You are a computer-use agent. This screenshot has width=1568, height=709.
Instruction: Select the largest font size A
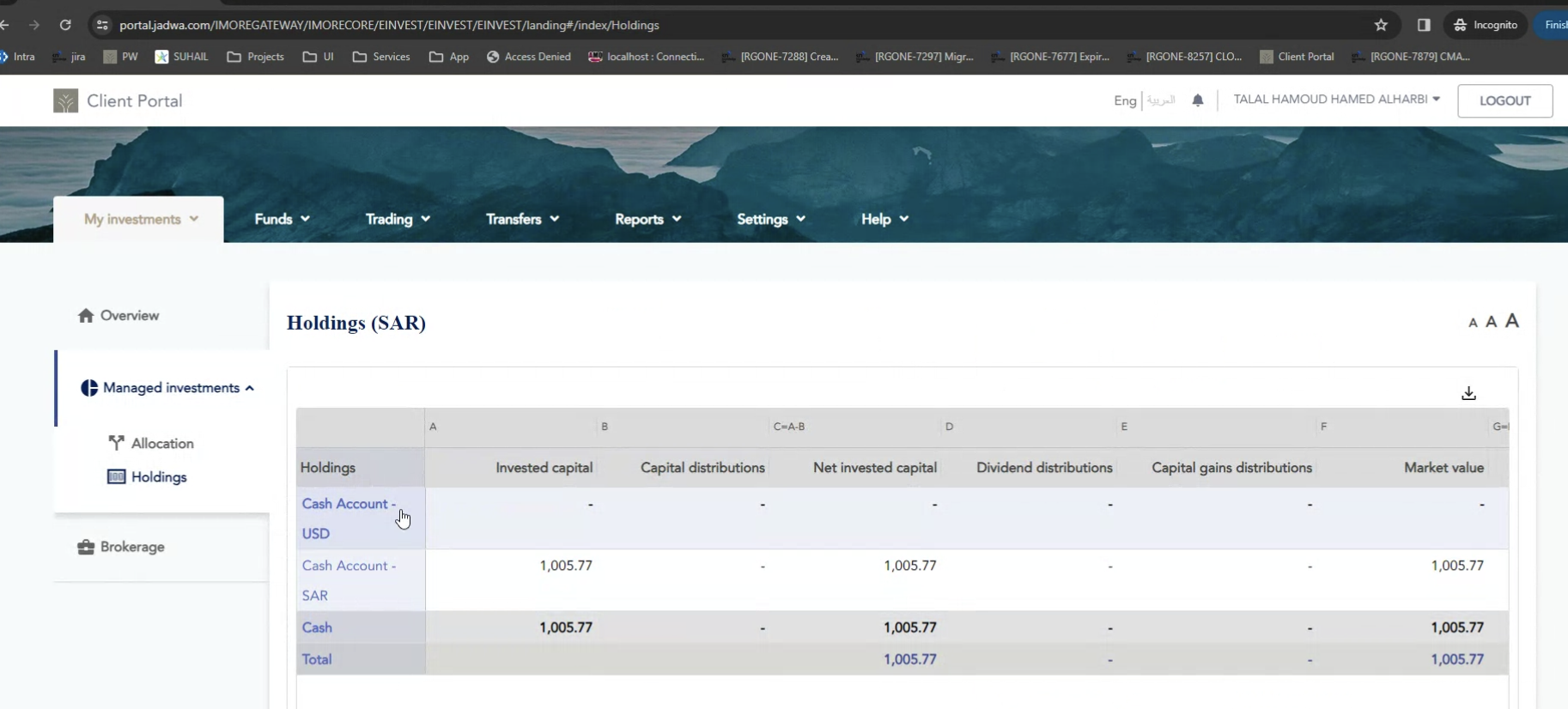[1512, 321]
